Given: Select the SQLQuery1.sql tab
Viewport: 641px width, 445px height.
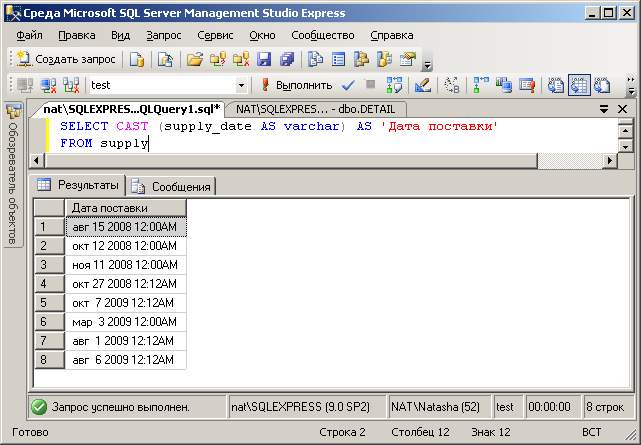Looking at the screenshot, I should point(132,109).
